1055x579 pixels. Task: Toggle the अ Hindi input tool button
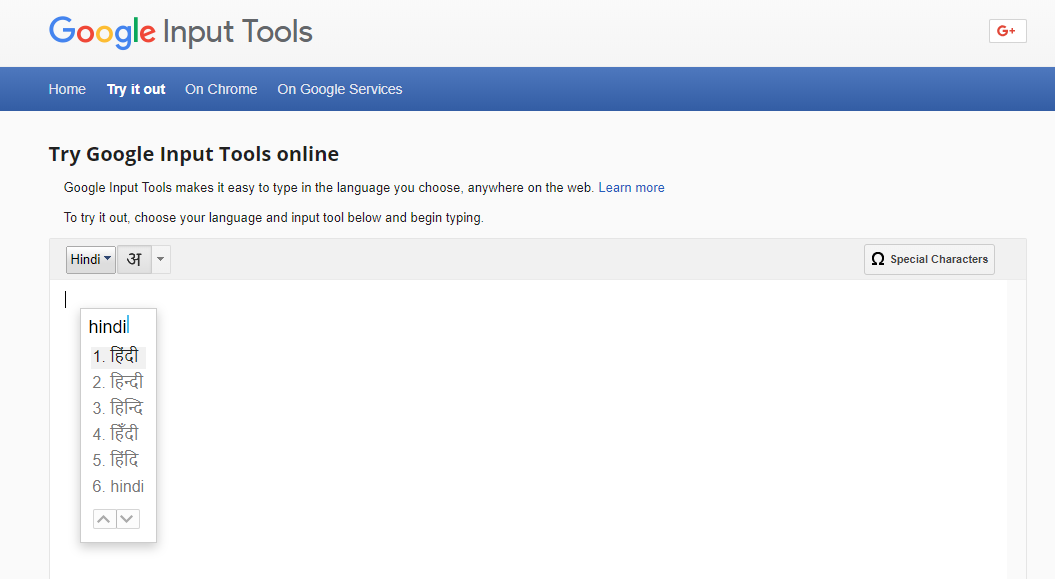click(x=134, y=260)
